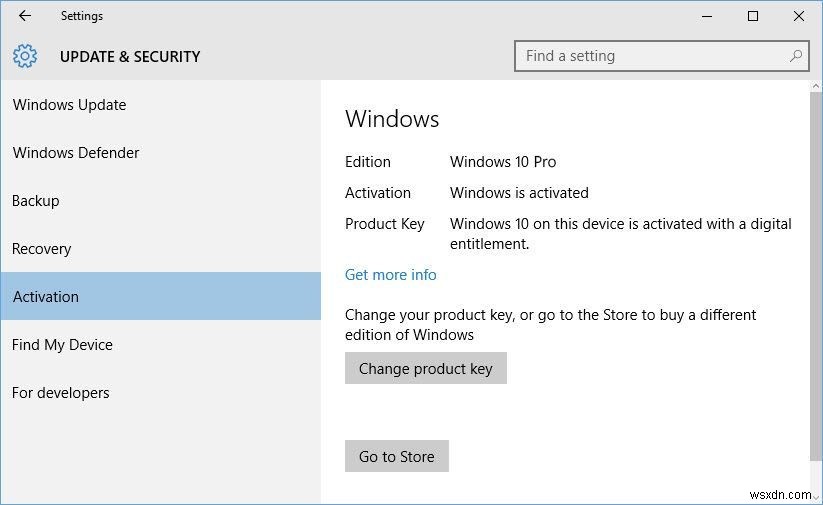Screen dimensions: 823x505
Task: Click the 'Change your product key' description text
Action: 551,324
